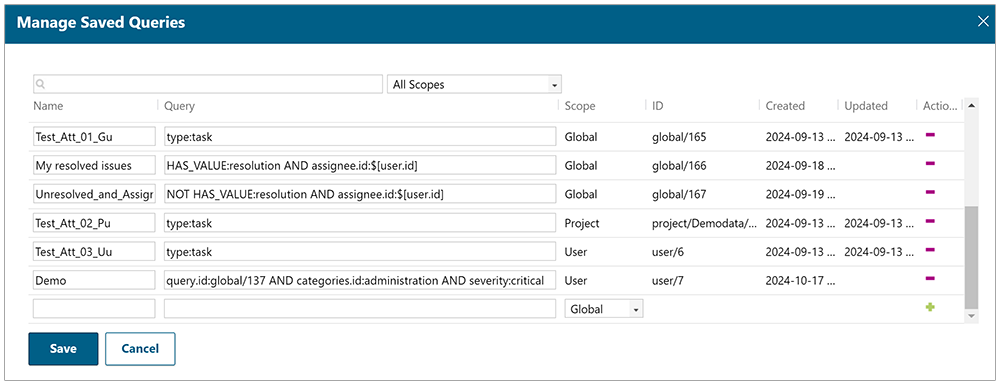
Task: Delete the Test_Att_03_Uu user query
Action: (930, 250)
